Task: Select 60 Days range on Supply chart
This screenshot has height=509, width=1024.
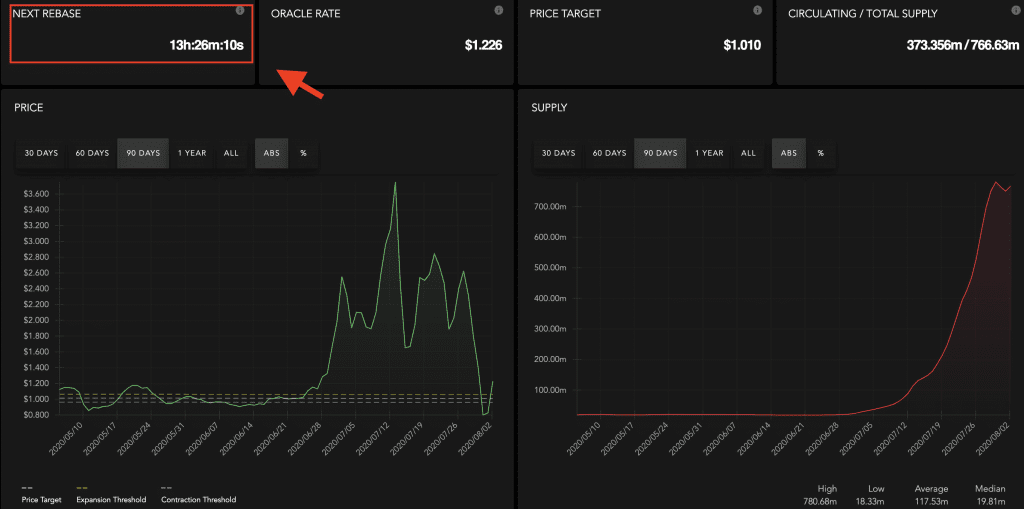Action: (x=609, y=153)
